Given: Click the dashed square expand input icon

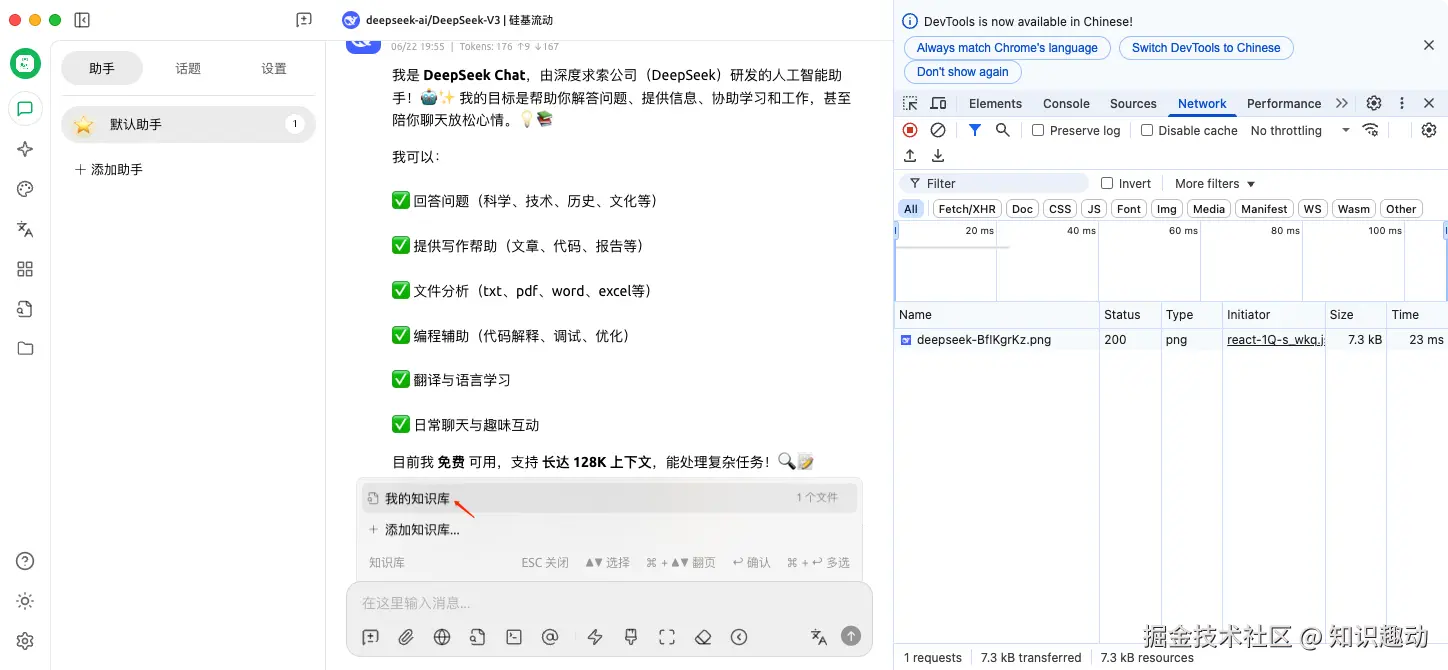Looking at the screenshot, I should (667, 637).
